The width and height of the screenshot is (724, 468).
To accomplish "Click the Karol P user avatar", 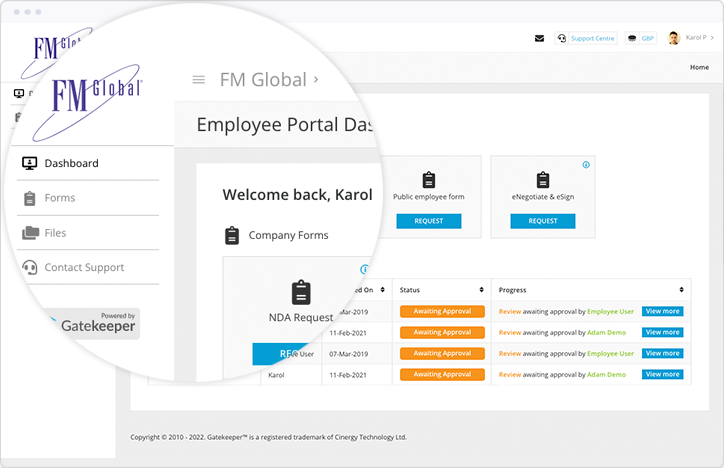I will point(674,38).
